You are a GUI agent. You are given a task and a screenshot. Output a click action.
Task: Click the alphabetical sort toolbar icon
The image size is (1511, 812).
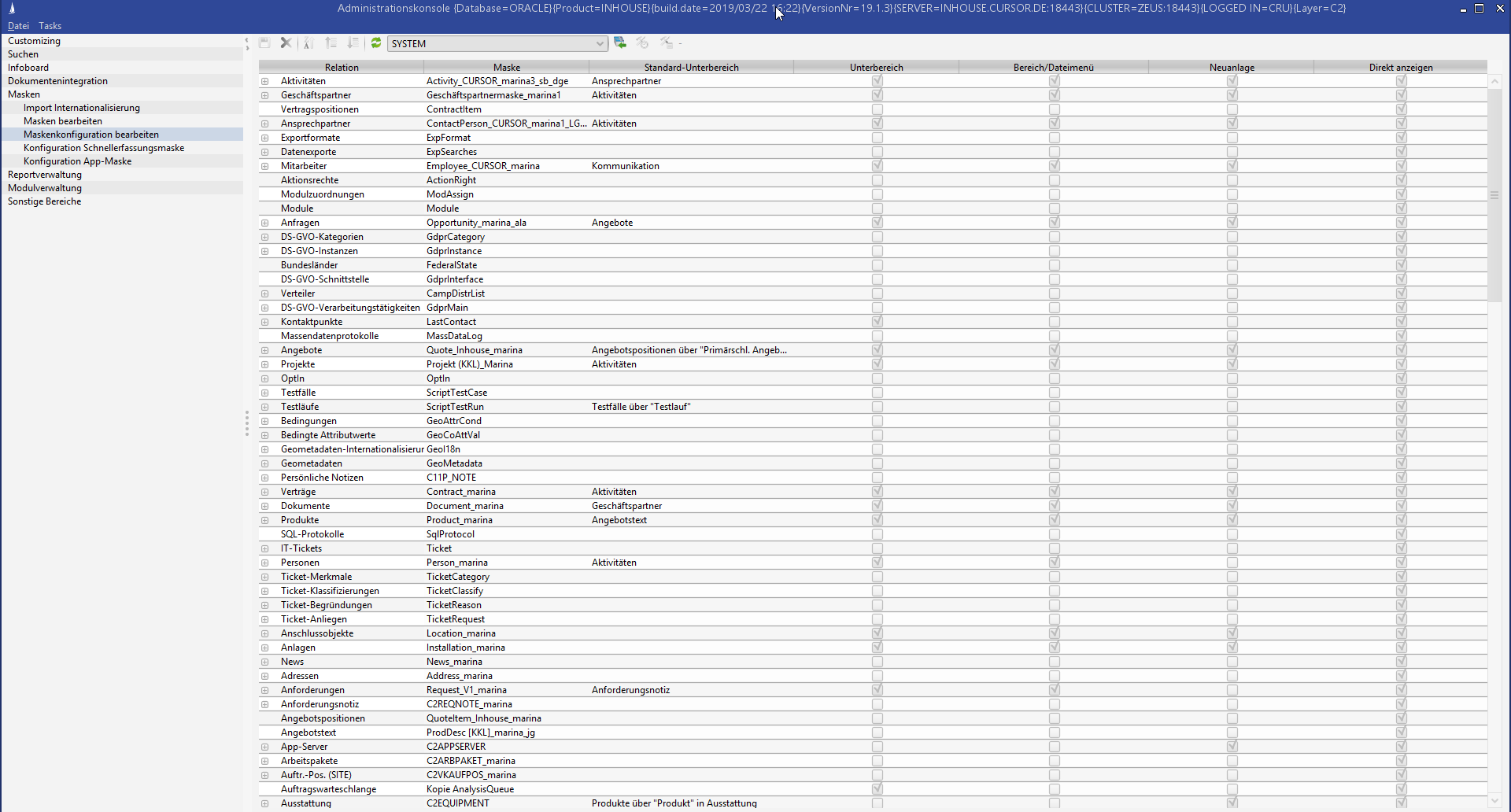click(x=308, y=43)
